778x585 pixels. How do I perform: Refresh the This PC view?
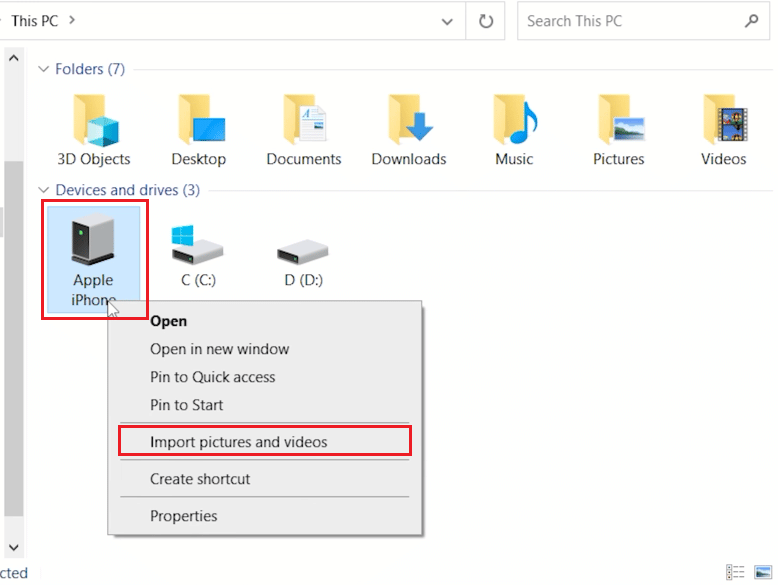point(486,21)
